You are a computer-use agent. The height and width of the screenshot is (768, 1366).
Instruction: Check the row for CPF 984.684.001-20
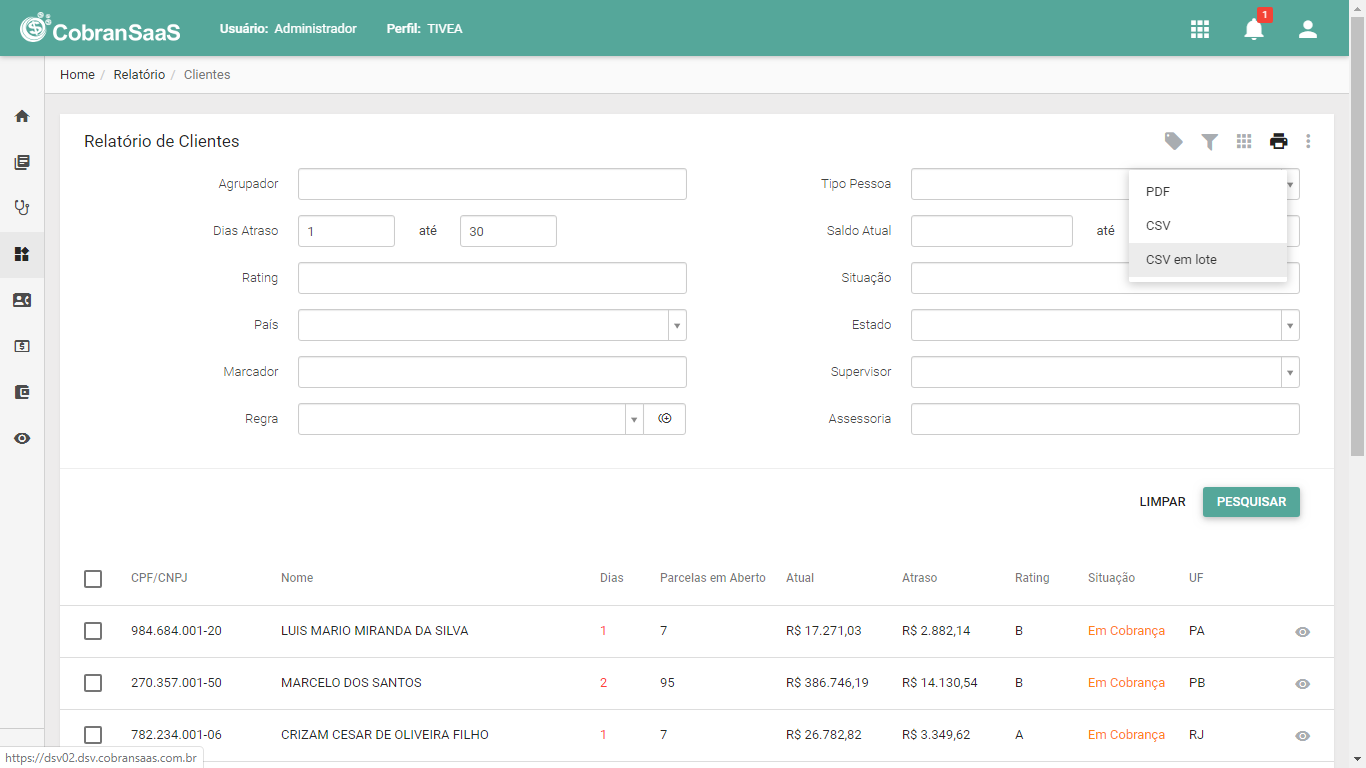(x=93, y=631)
